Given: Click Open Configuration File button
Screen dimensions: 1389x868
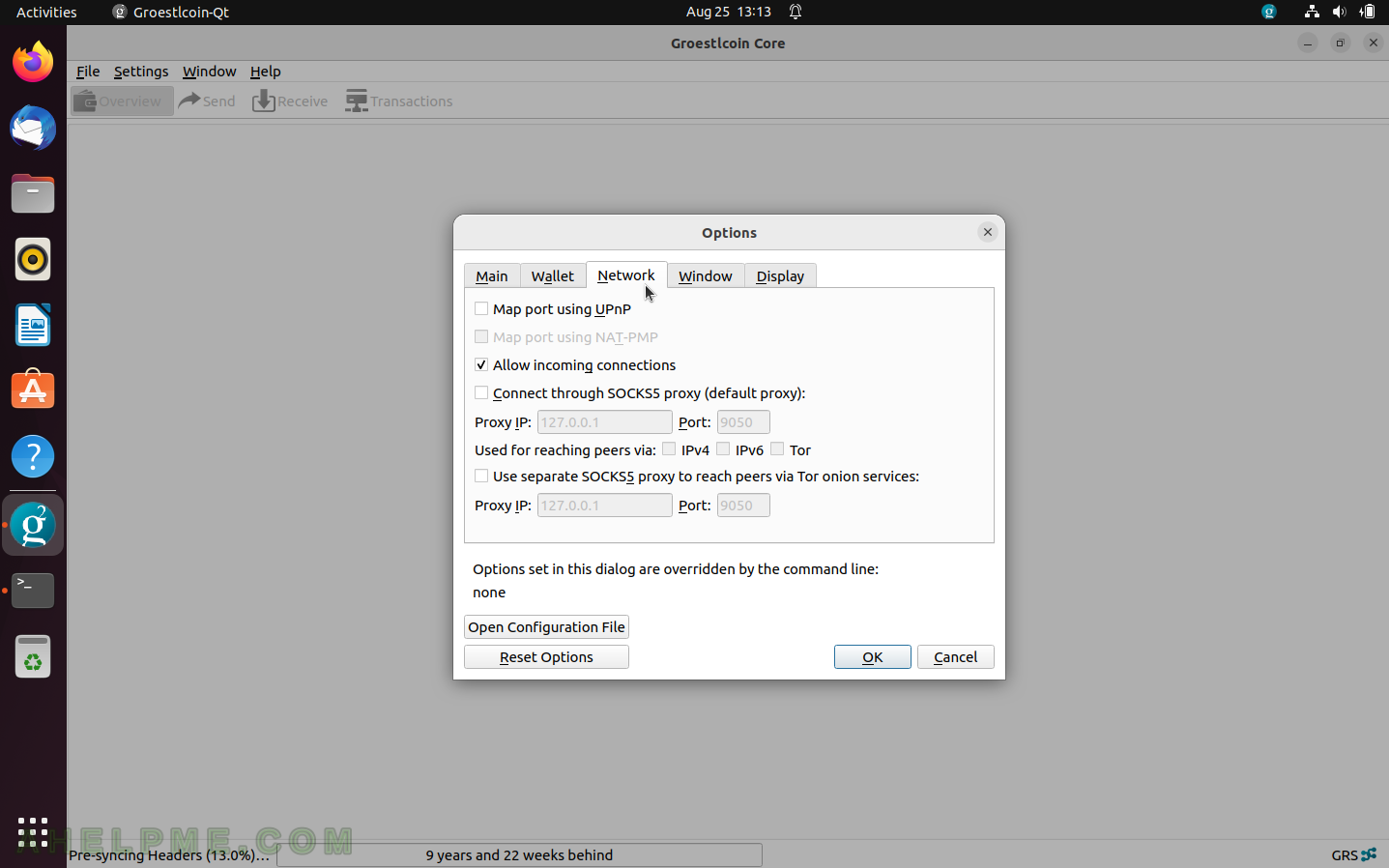Looking at the screenshot, I should (x=546, y=626).
